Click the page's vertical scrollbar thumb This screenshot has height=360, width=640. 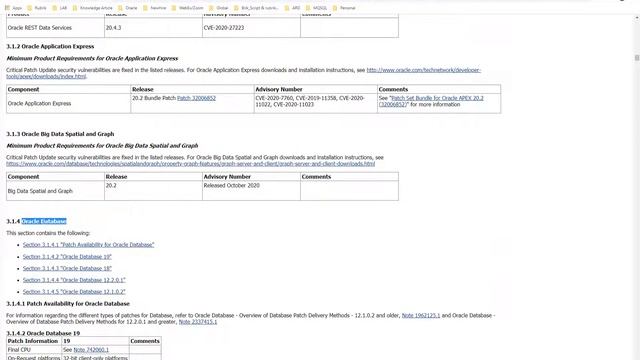tap(637, 58)
